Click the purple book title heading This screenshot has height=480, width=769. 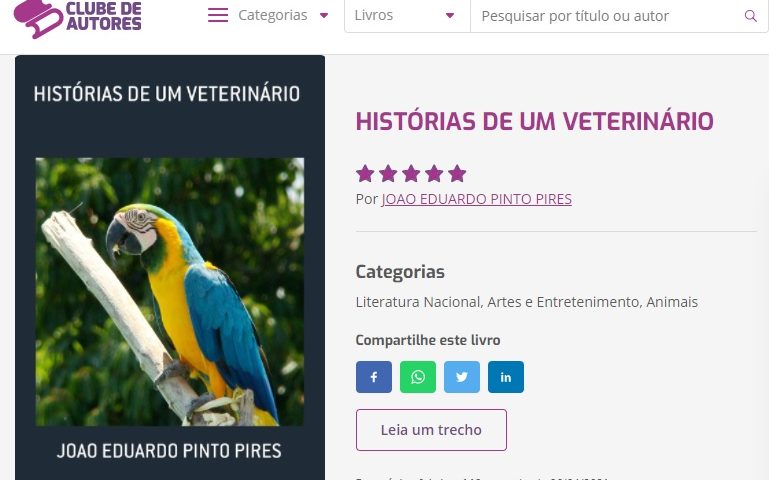(x=535, y=121)
